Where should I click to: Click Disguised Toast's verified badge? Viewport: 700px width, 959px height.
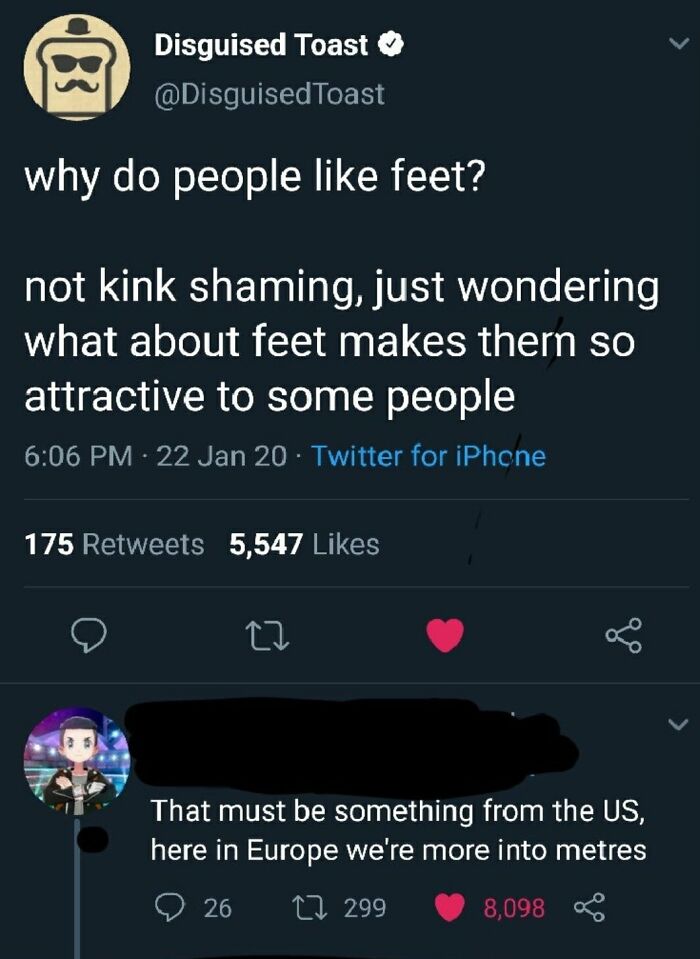click(x=388, y=42)
